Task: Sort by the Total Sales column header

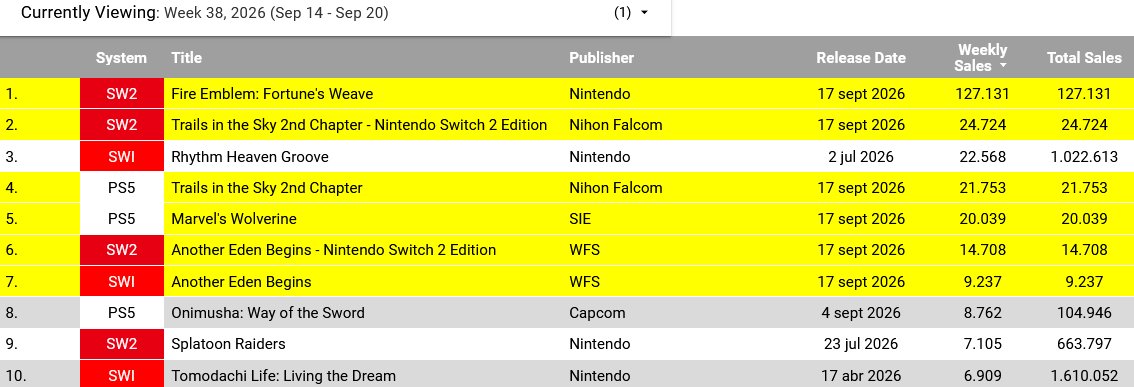Action: pyautogui.click(x=1083, y=58)
